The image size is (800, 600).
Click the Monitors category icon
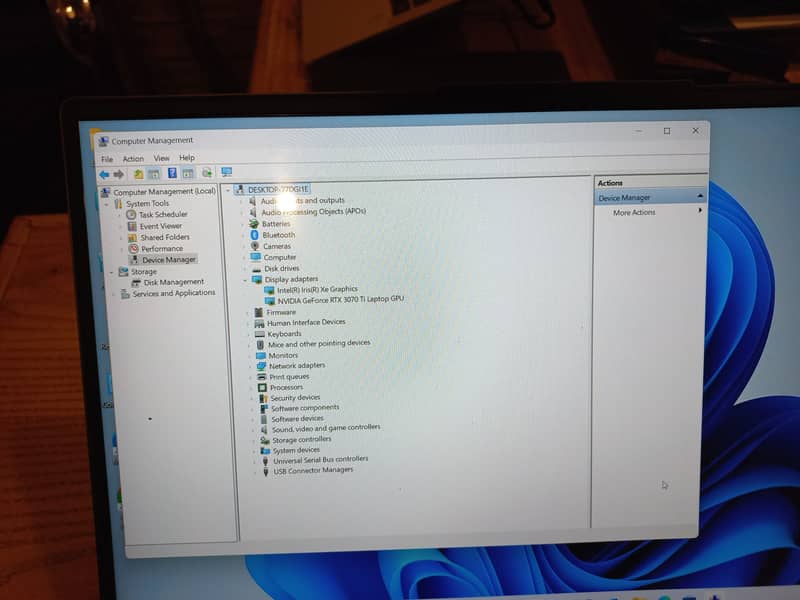[x=261, y=356]
